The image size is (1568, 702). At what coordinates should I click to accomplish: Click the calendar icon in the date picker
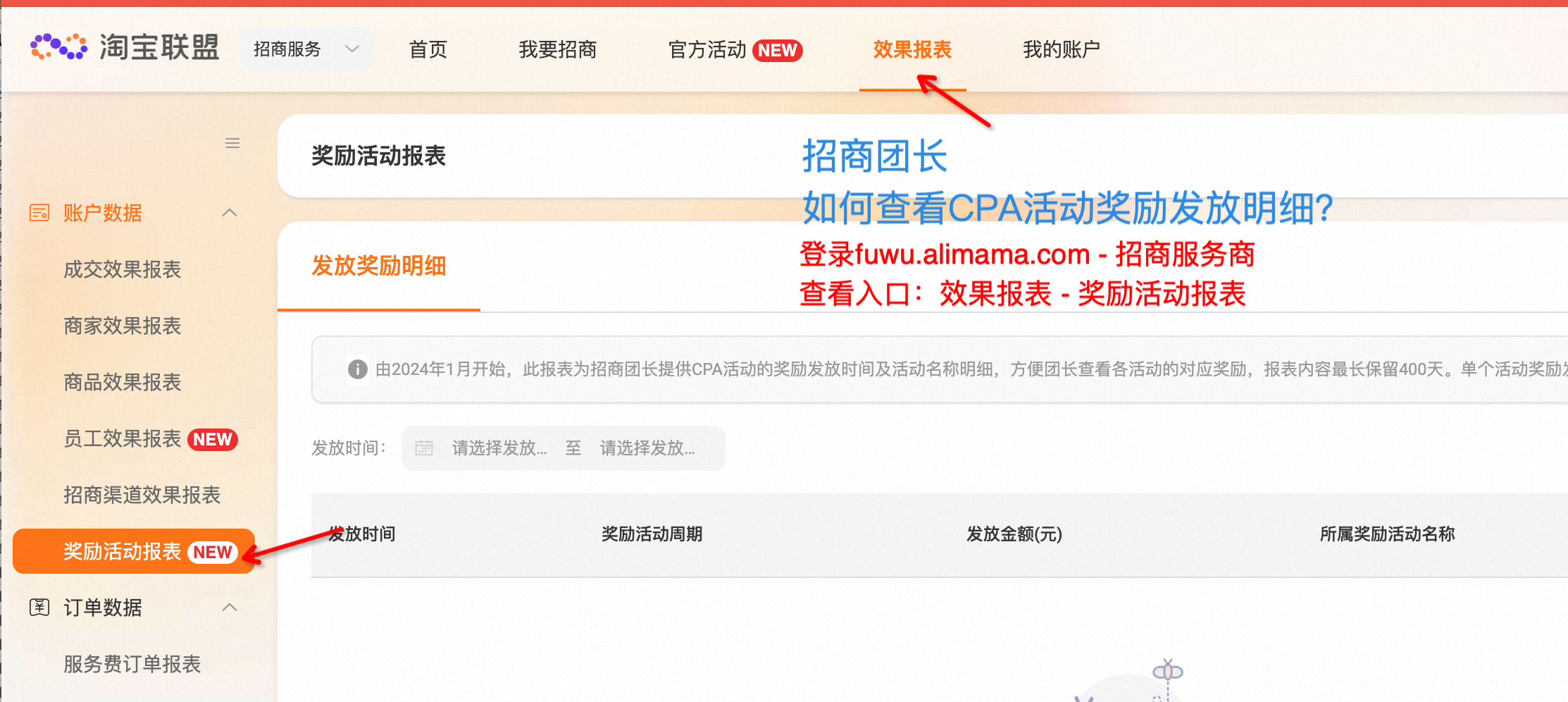(424, 448)
